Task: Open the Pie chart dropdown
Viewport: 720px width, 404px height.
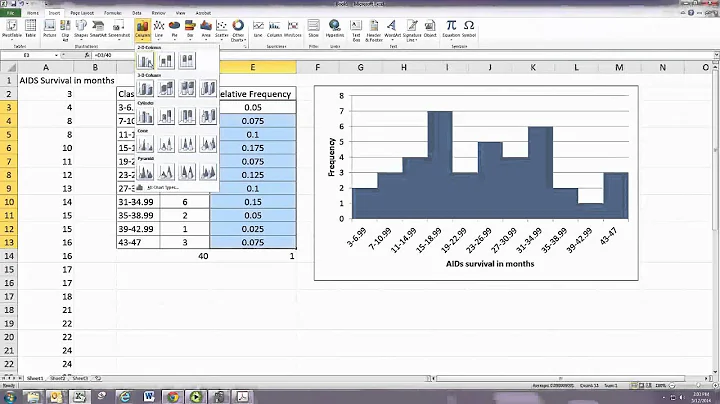Action: 174,29
